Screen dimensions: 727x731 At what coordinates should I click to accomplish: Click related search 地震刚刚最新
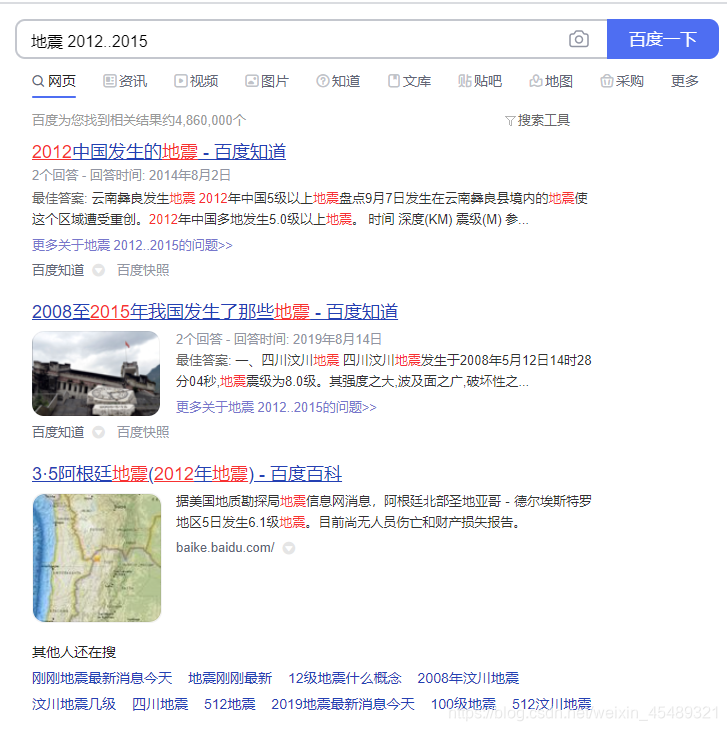230,678
